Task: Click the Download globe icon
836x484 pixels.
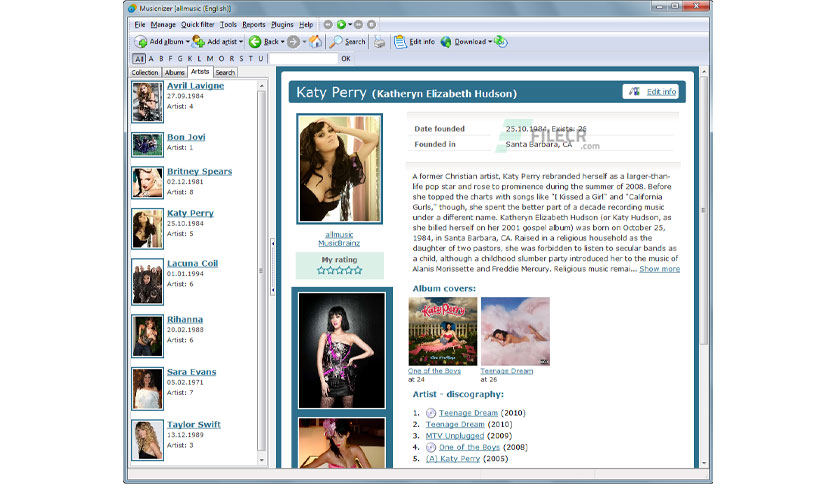Action: [x=446, y=42]
